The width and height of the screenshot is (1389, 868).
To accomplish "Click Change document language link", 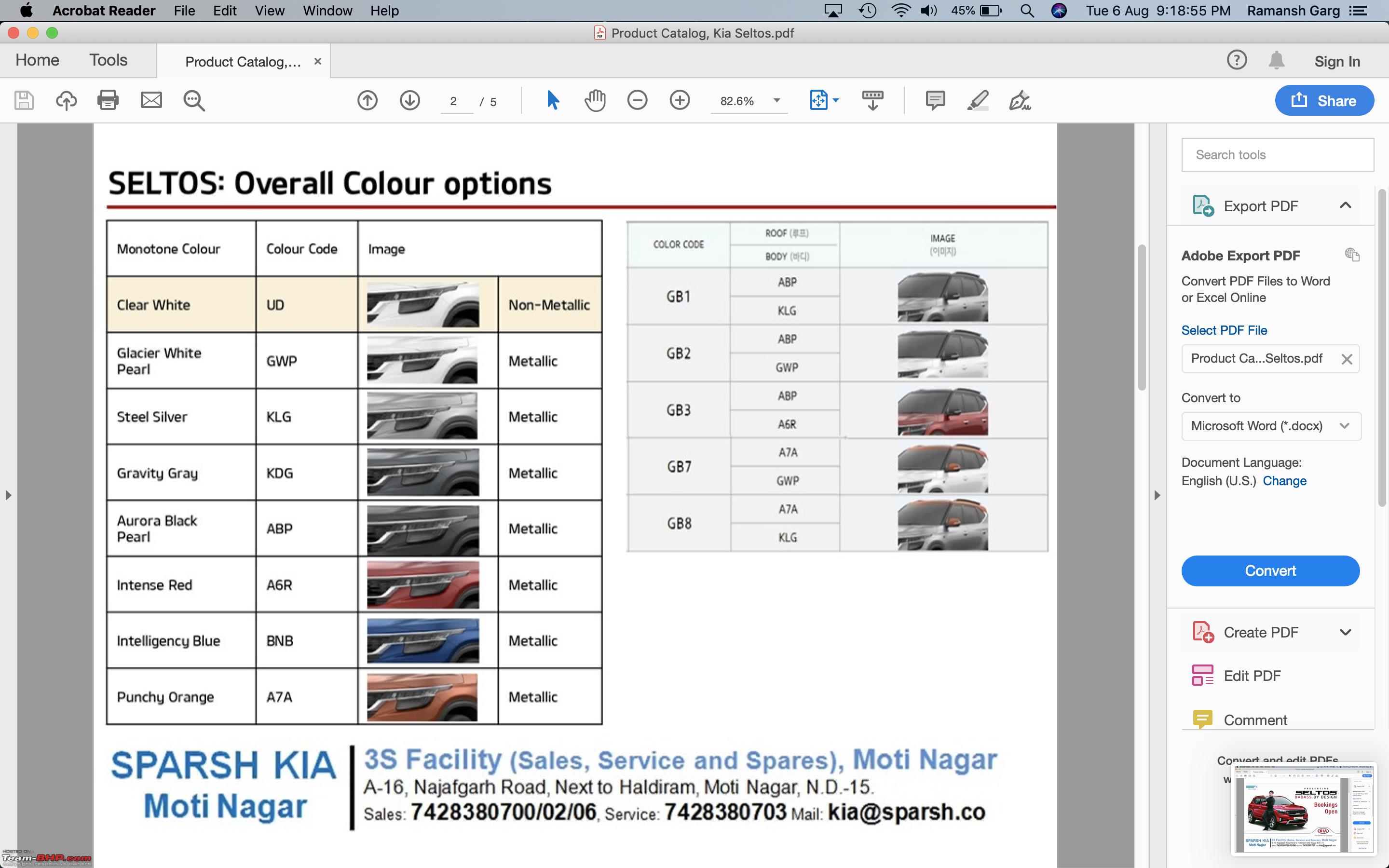I will click(x=1284, y=480).
